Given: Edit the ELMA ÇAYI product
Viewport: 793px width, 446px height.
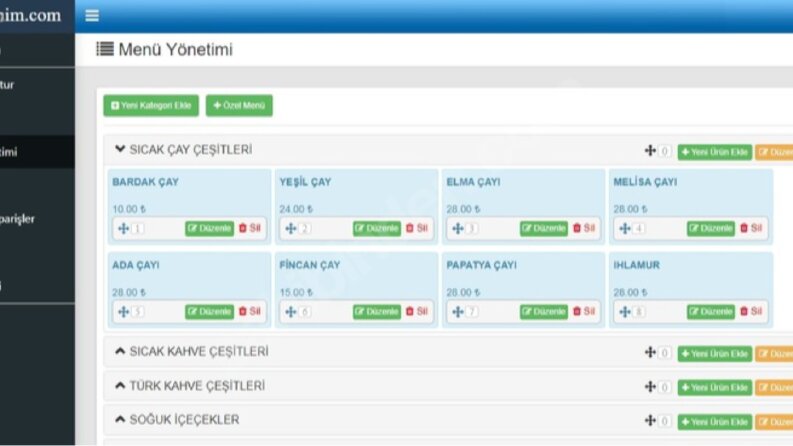Looking at the screenshot, I should pos(544,229).
